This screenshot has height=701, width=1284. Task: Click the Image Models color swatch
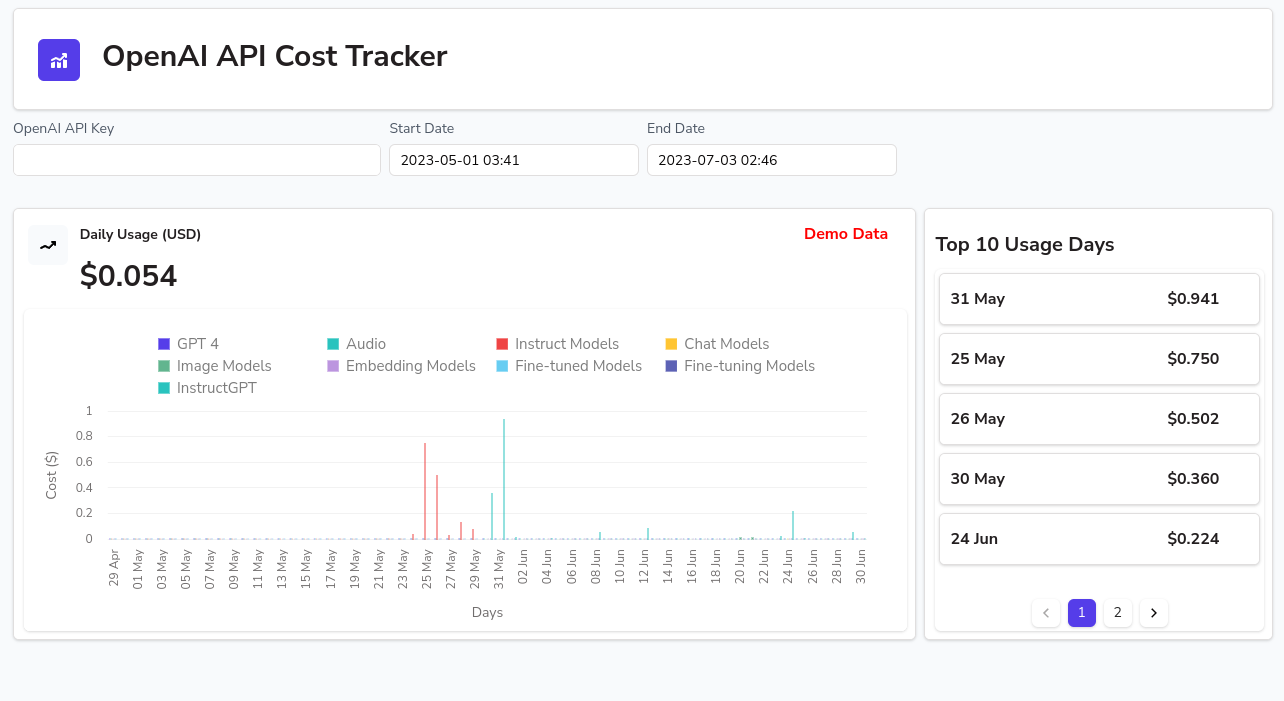point(165,366)
